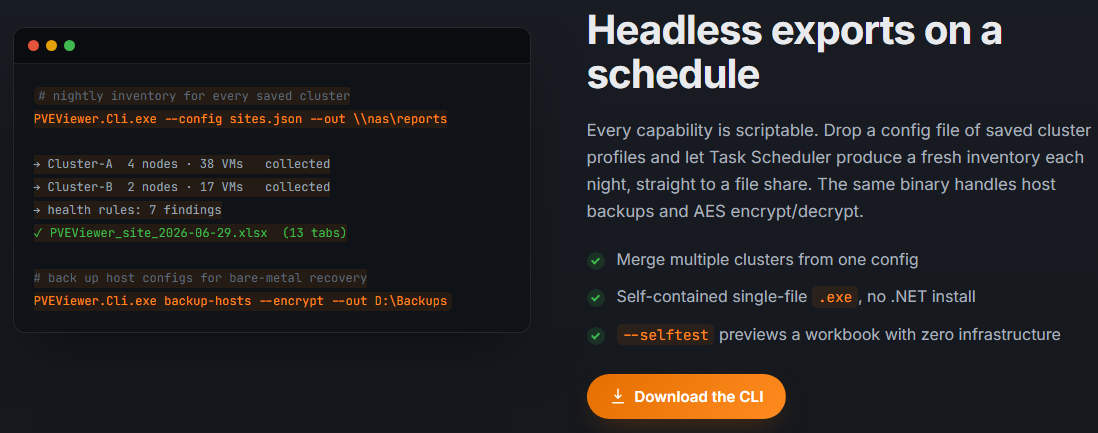Viewport: 1098px width, 433px height.
Task: Click the bare-metal recovery comment line
Action: click(200, 278)
